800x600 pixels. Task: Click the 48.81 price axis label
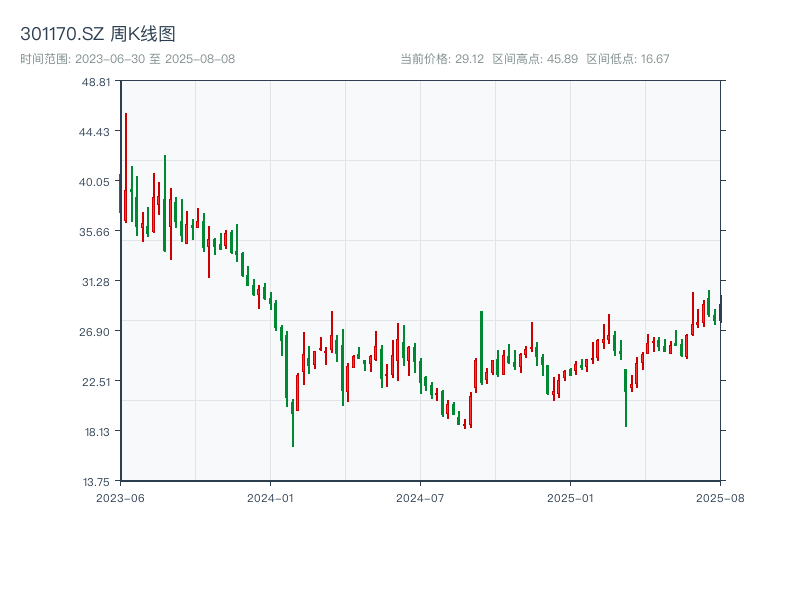pos(97,82)
